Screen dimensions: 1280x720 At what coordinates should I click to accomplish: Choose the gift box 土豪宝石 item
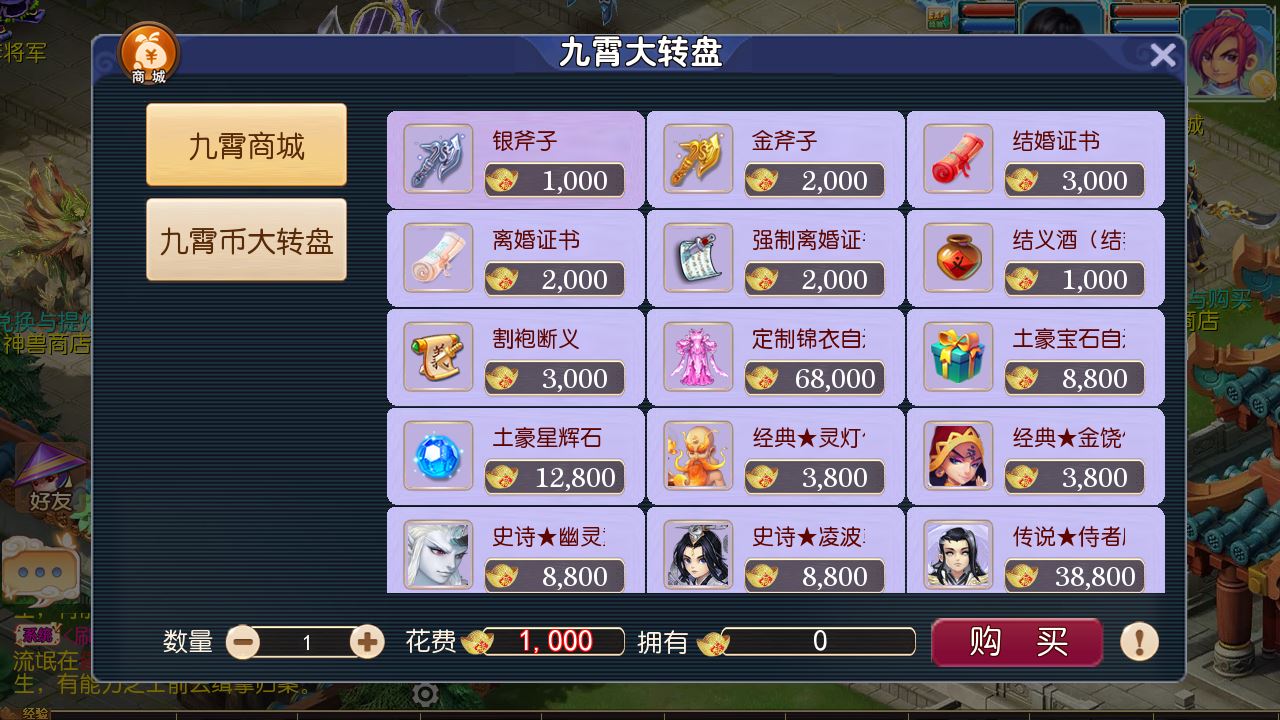point(1035,357)
